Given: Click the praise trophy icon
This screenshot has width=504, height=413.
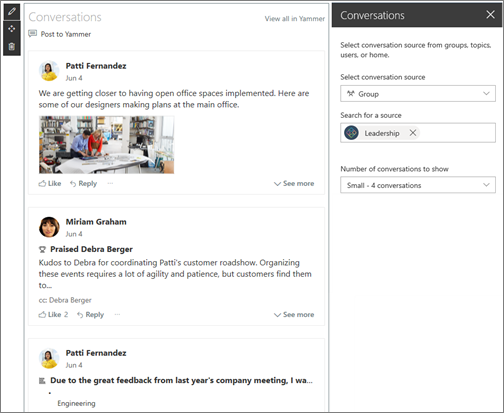Looking at the screenshot, I should (x=42, y=249).
